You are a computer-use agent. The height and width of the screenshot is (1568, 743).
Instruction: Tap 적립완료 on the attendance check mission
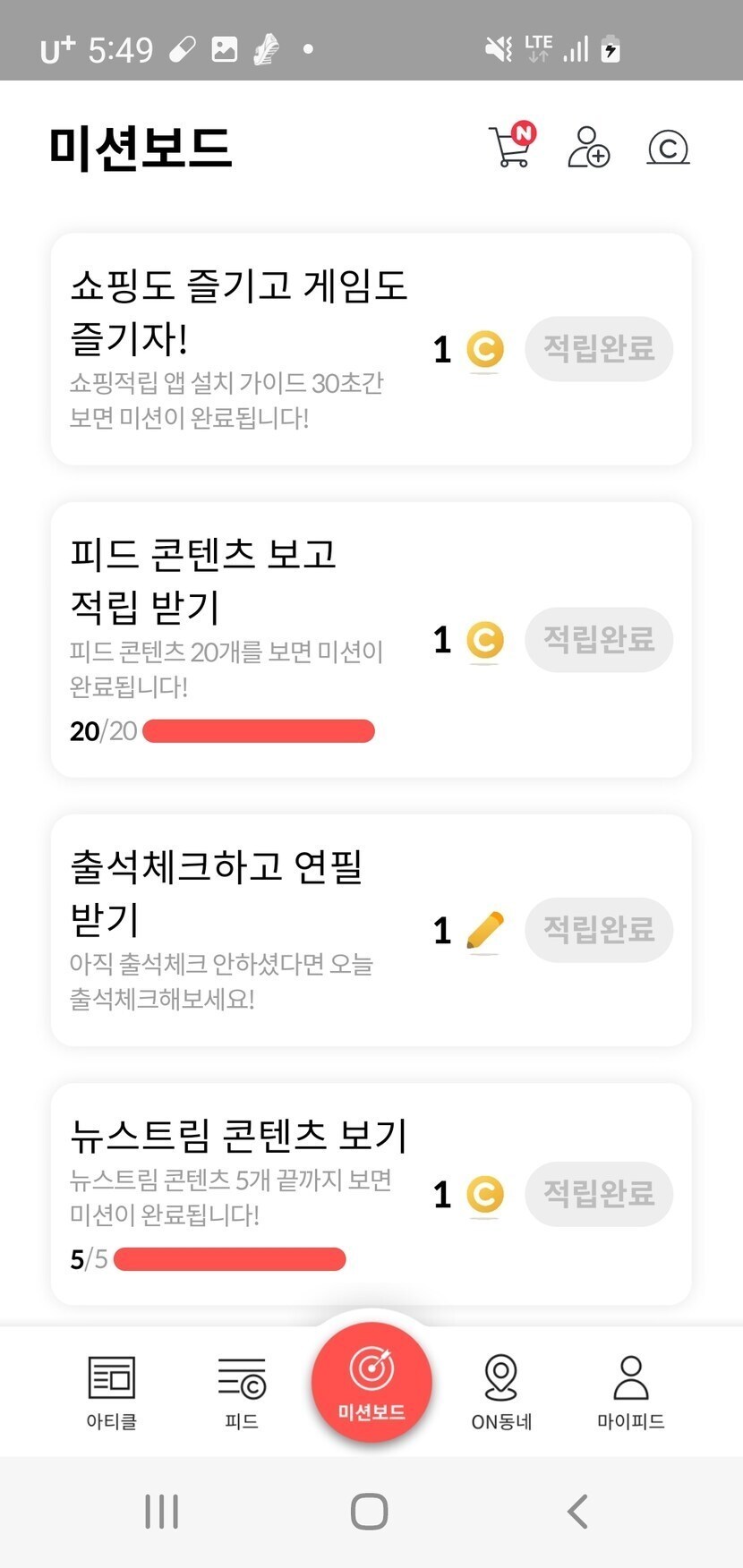click(599, 930)
